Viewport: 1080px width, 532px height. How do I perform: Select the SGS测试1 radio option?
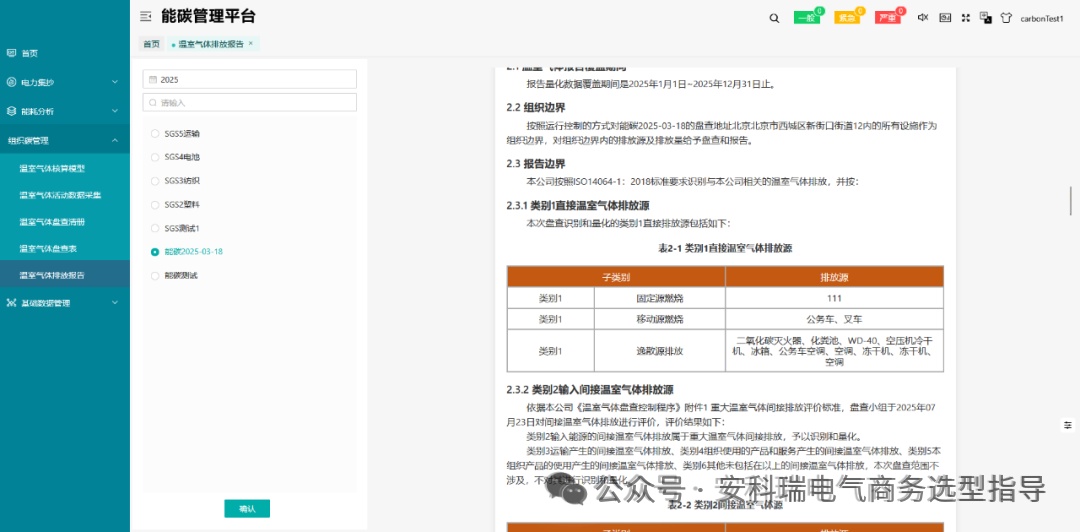155,228
